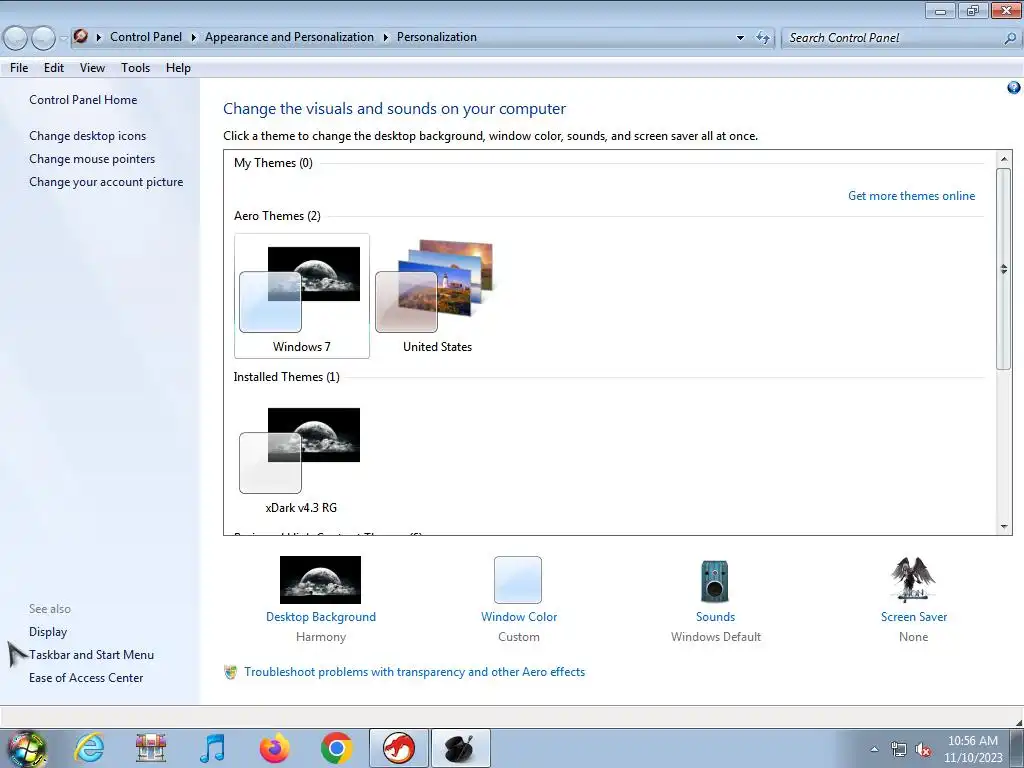Click the Appearance and Personalization breadcrumb
1024x768 pixels.
(289, 37)
